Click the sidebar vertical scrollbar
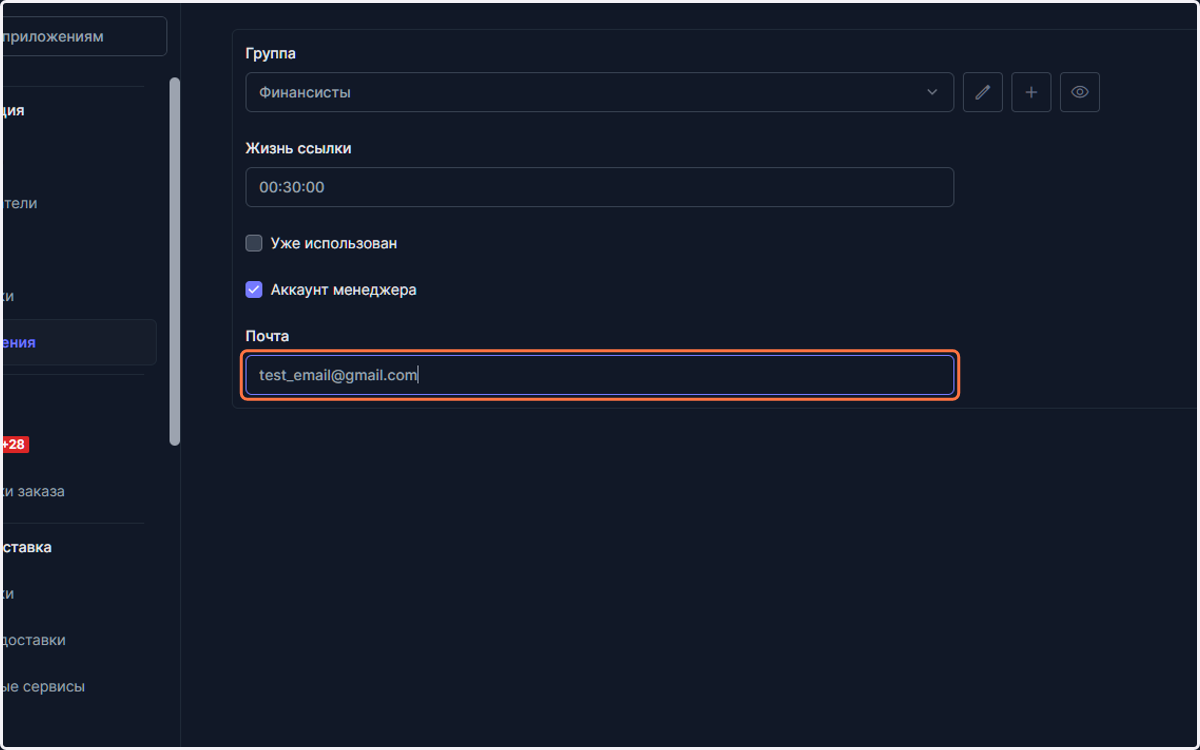This screenshot has height=750, width=1200. pyautogui.click(x=175, y=261)
